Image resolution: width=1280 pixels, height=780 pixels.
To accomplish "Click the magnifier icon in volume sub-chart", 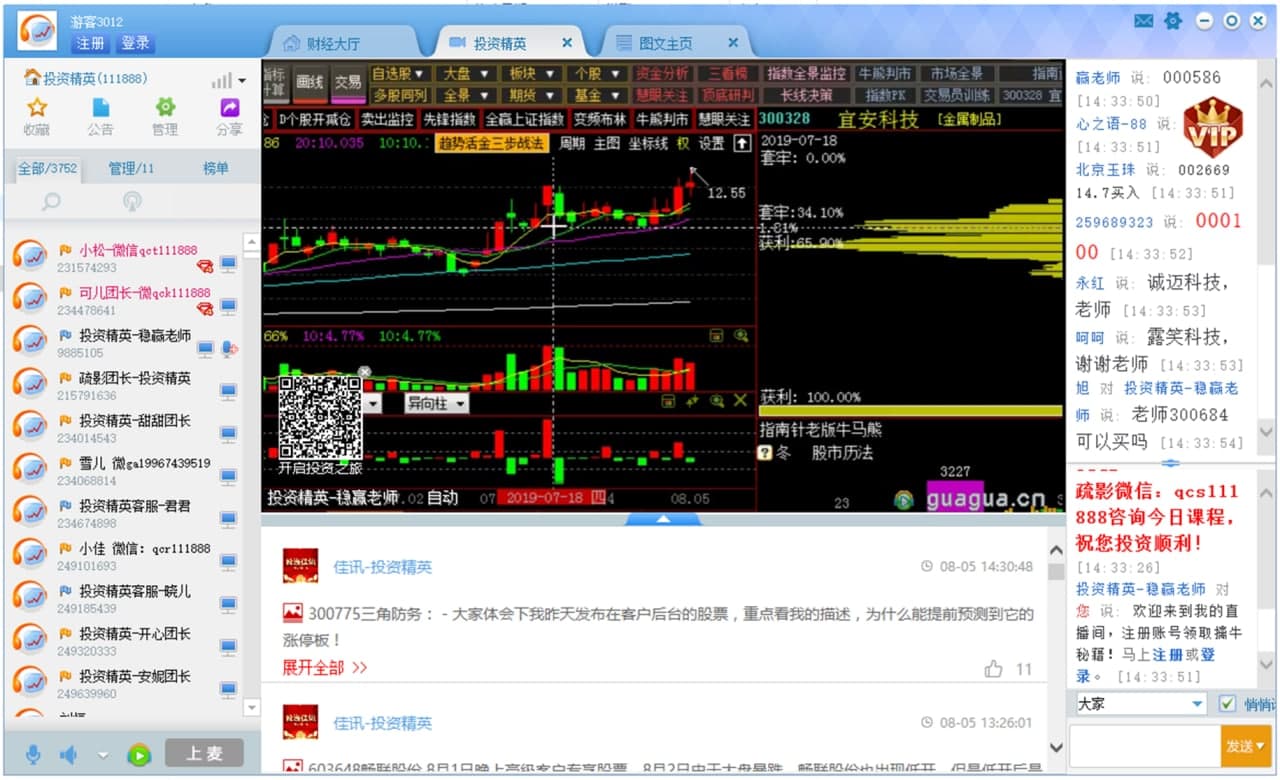I will [740, 337].
